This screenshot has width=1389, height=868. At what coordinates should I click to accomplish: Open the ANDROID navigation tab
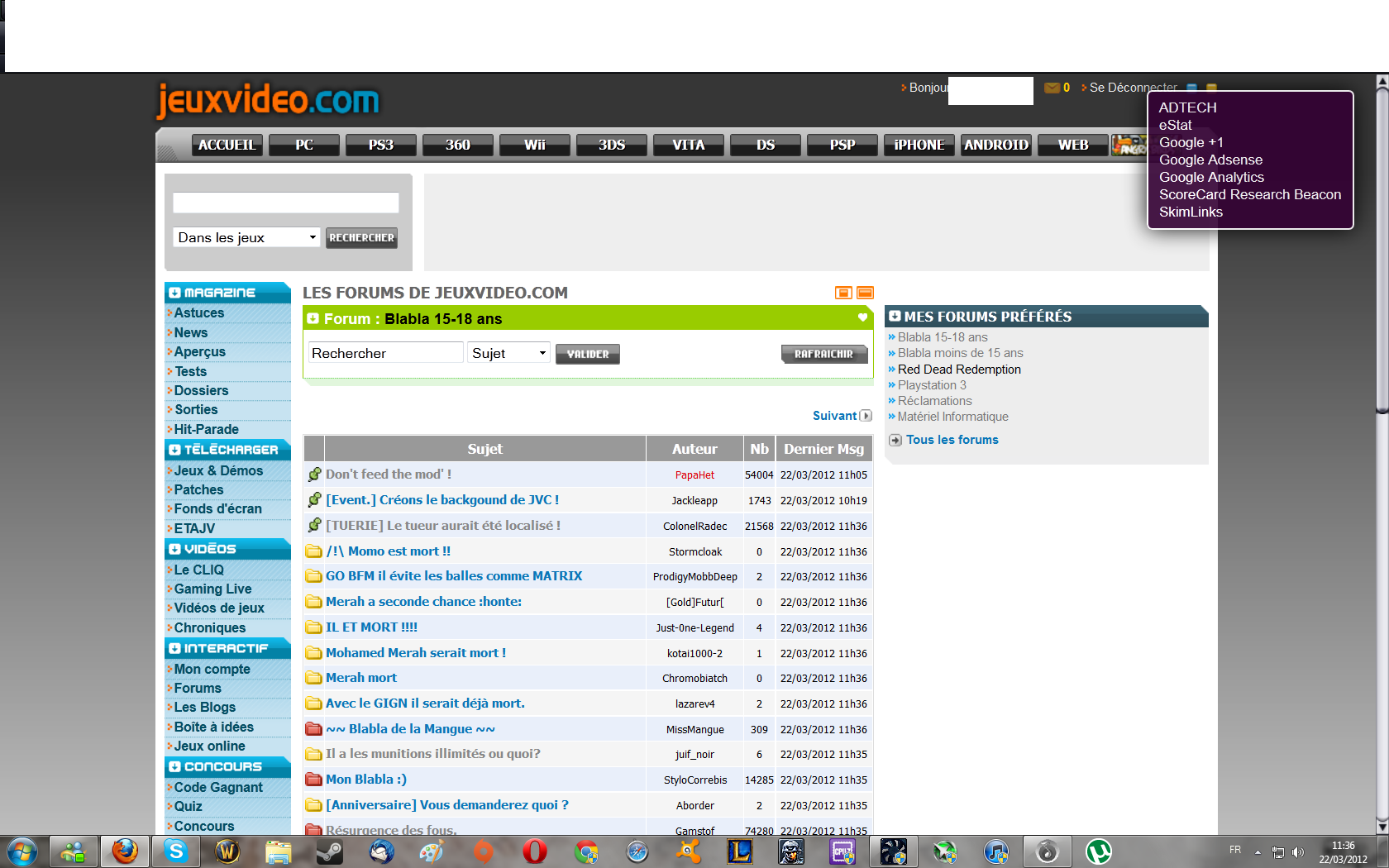point(996,145)
